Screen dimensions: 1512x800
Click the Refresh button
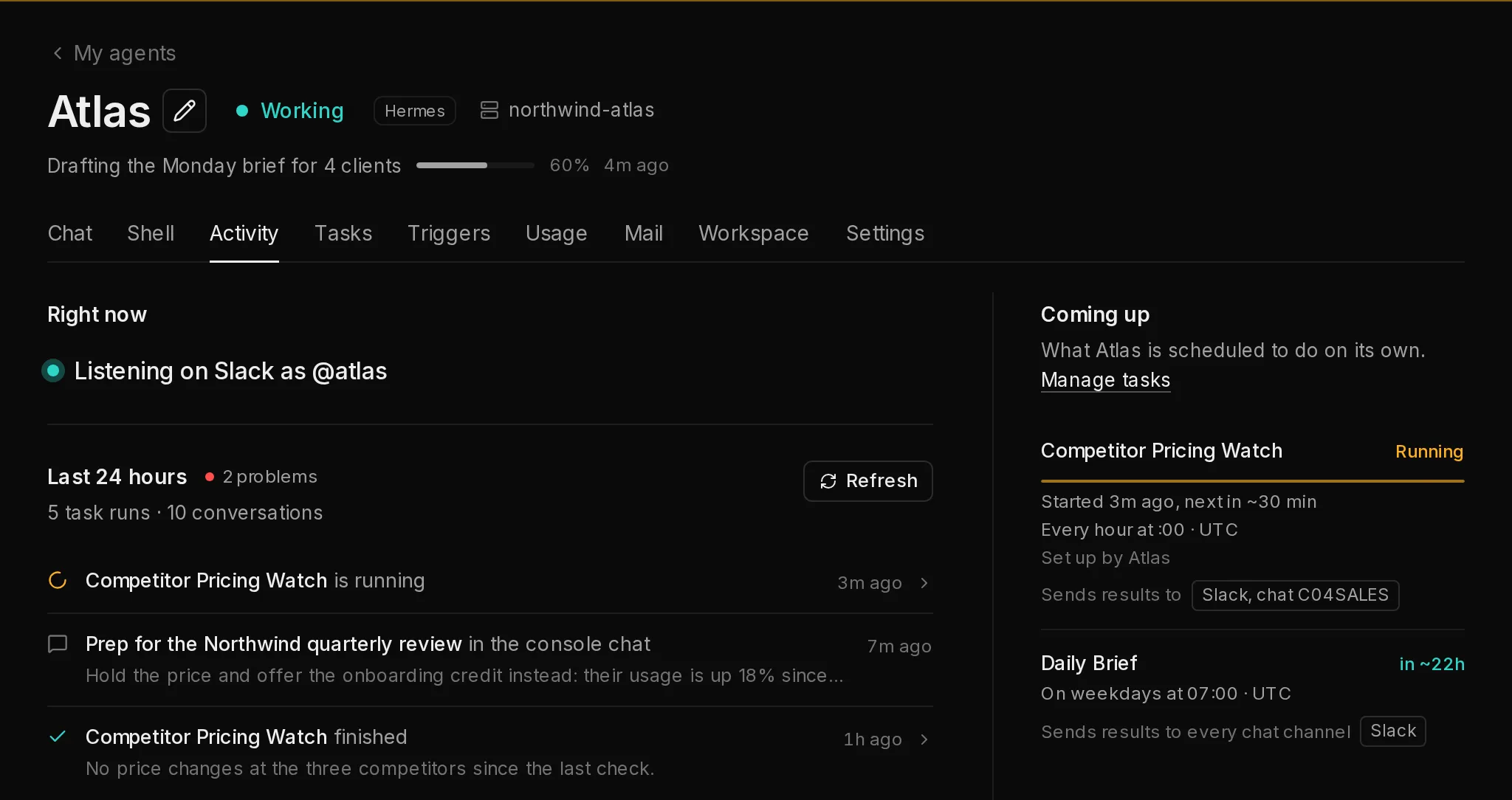click(868, 481)
